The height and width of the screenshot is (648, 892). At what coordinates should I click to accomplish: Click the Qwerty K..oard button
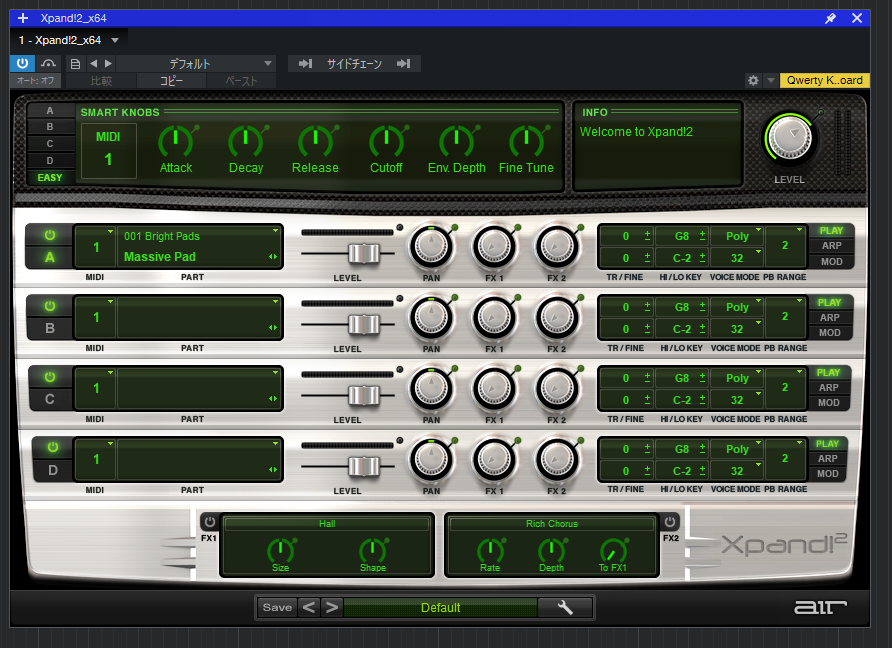[824, 80]
